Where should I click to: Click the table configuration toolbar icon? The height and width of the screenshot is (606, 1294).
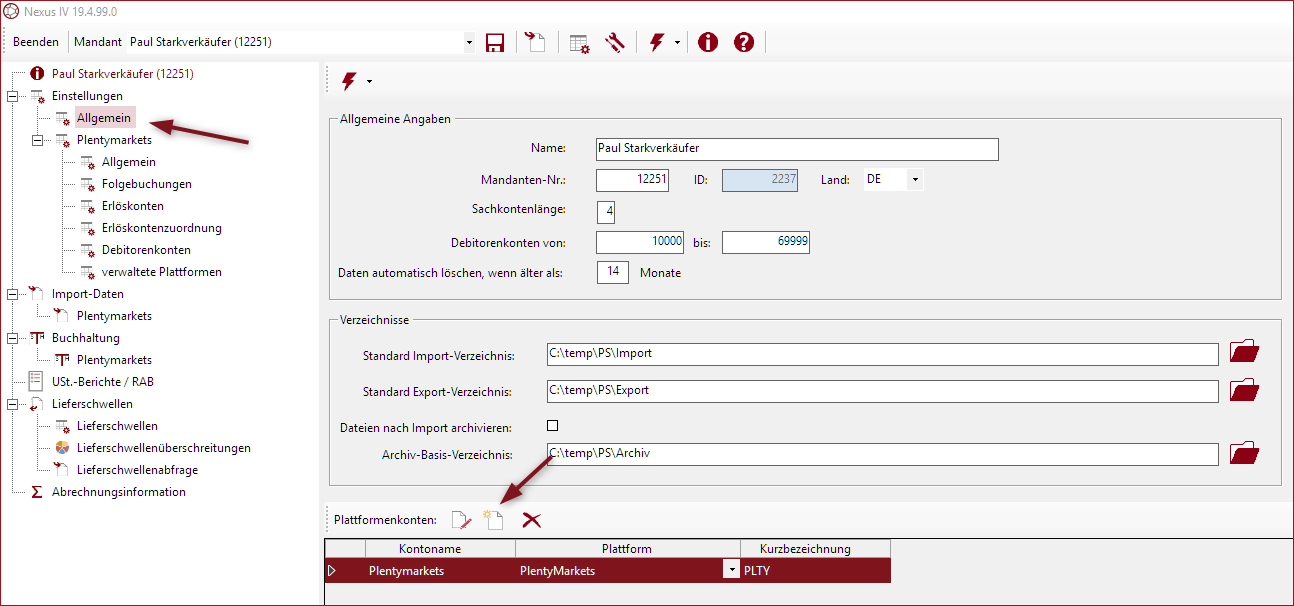coord(578,42)
